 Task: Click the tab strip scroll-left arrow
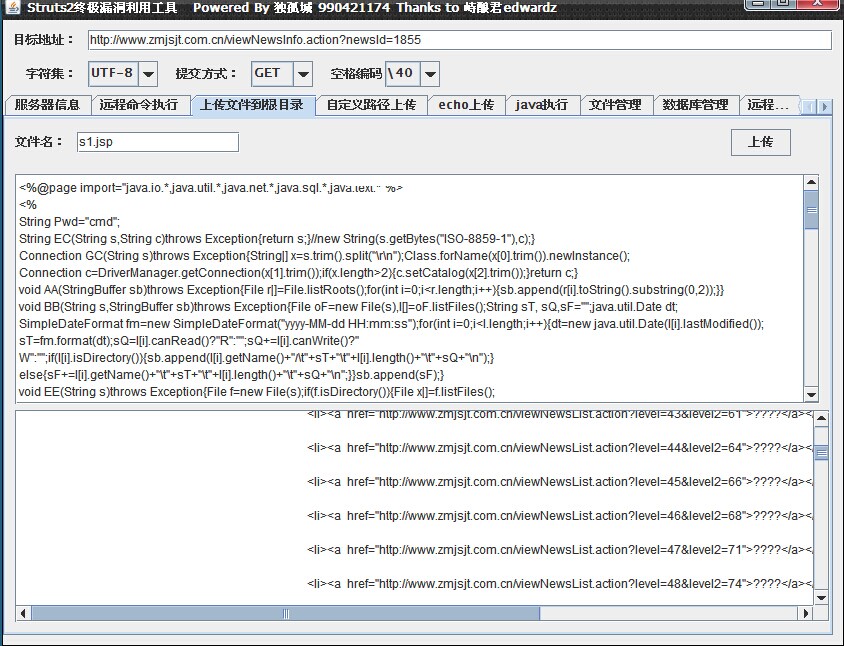[810, 107]
